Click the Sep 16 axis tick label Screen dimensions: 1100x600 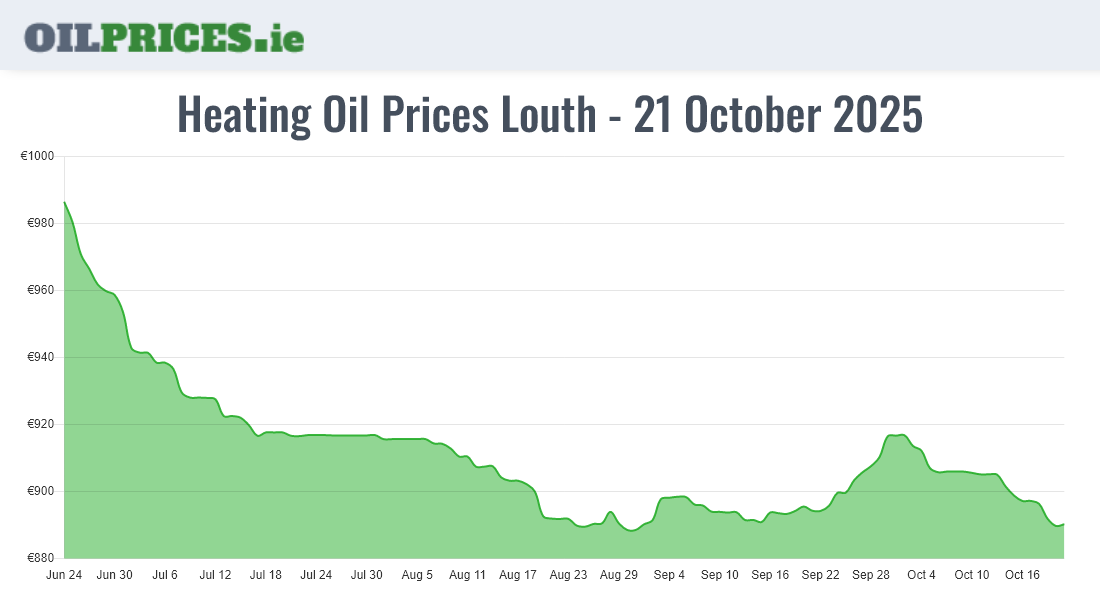770,575
